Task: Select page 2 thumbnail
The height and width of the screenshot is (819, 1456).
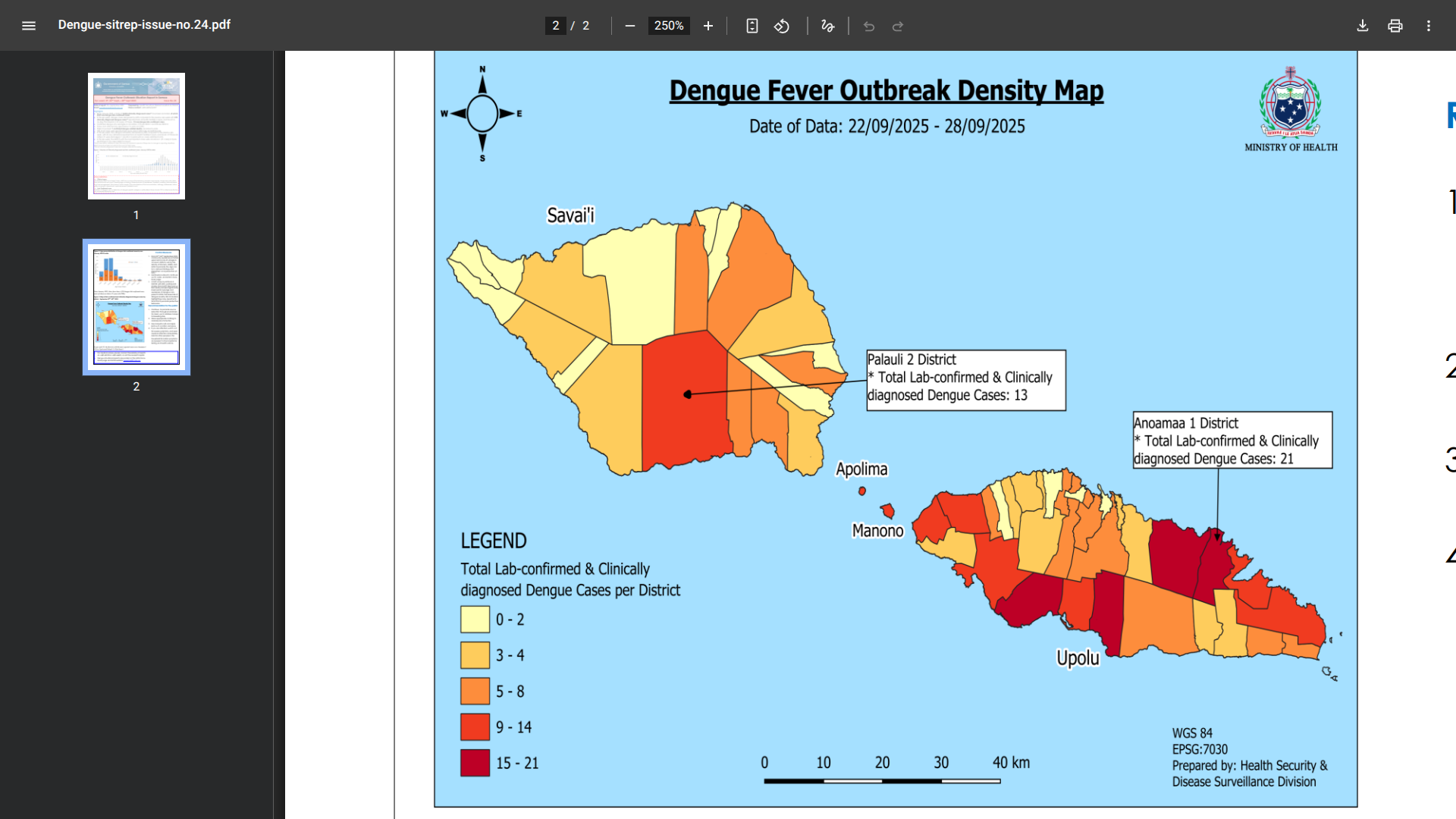Action: point(136,307)
